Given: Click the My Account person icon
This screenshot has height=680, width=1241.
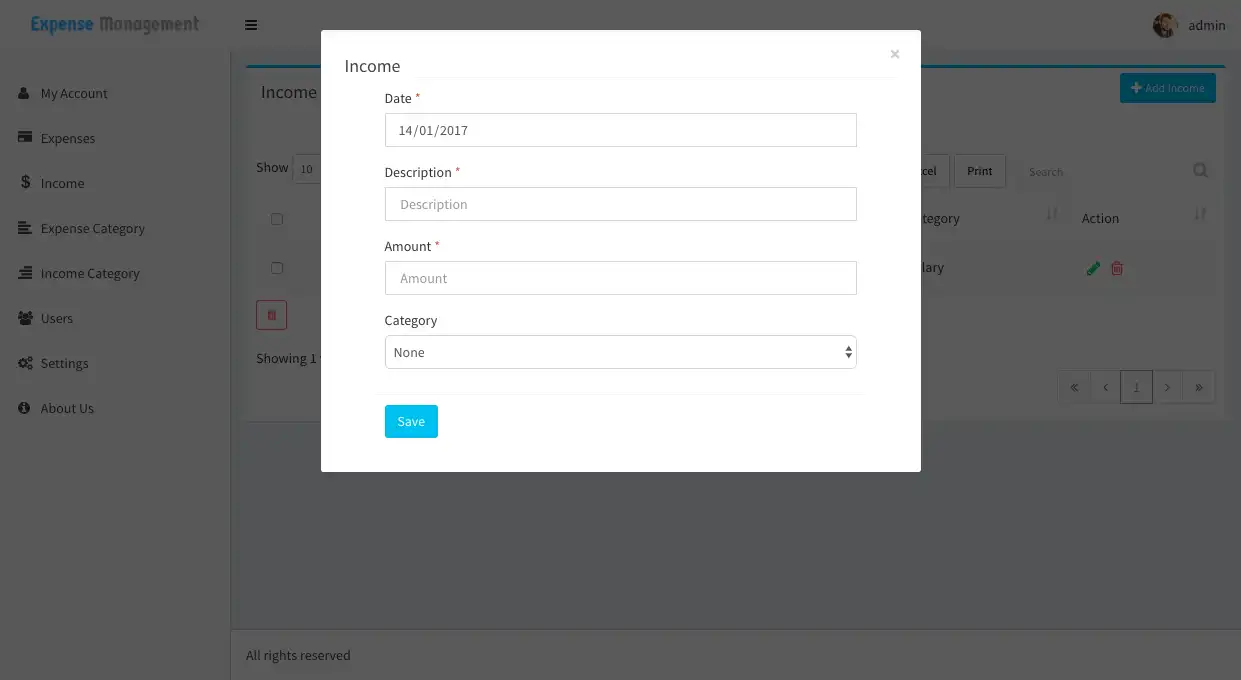Looking at the screenshot, I should pos(24,93).
